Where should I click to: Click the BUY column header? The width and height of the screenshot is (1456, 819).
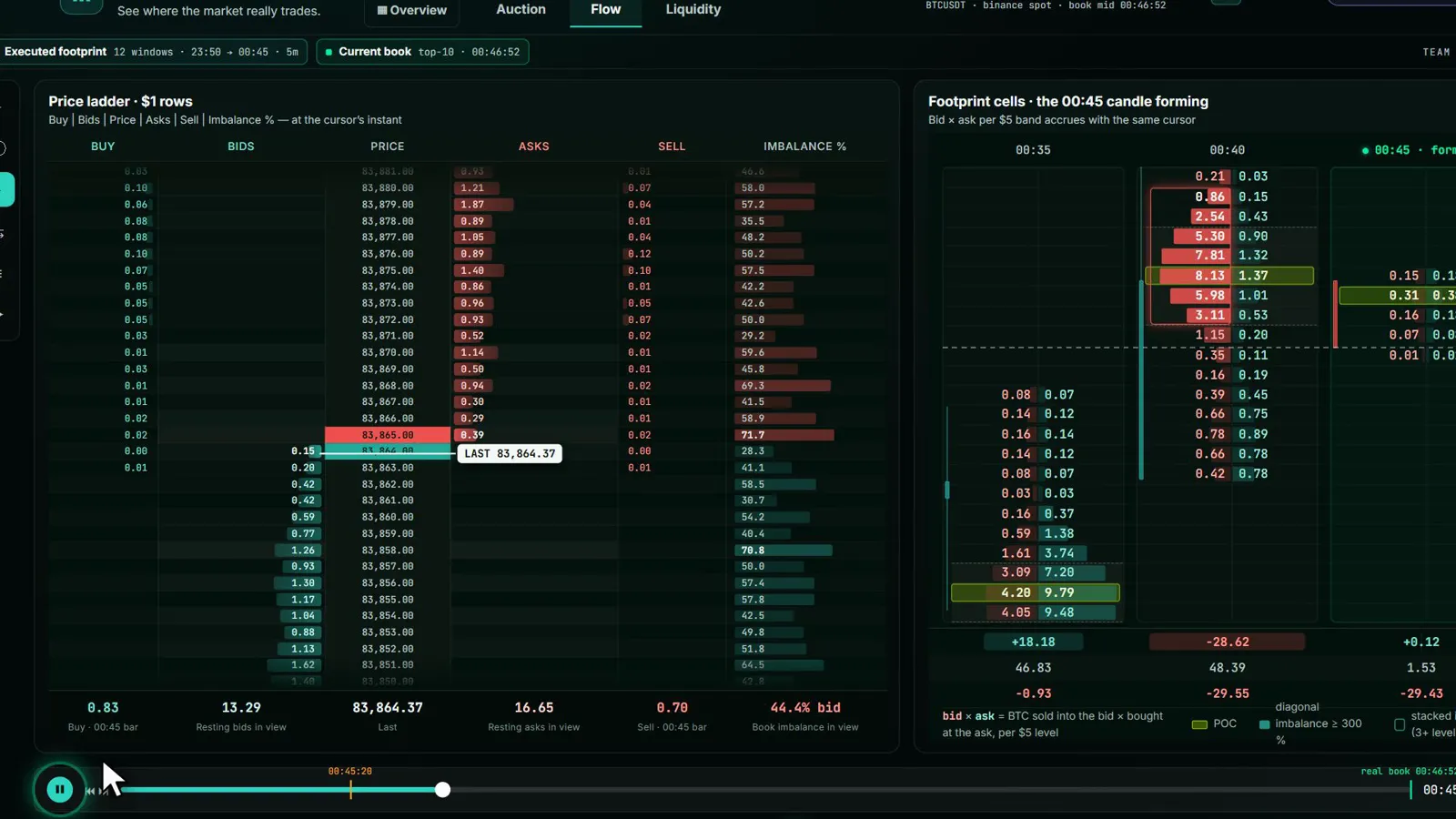(x=103, y=147)
